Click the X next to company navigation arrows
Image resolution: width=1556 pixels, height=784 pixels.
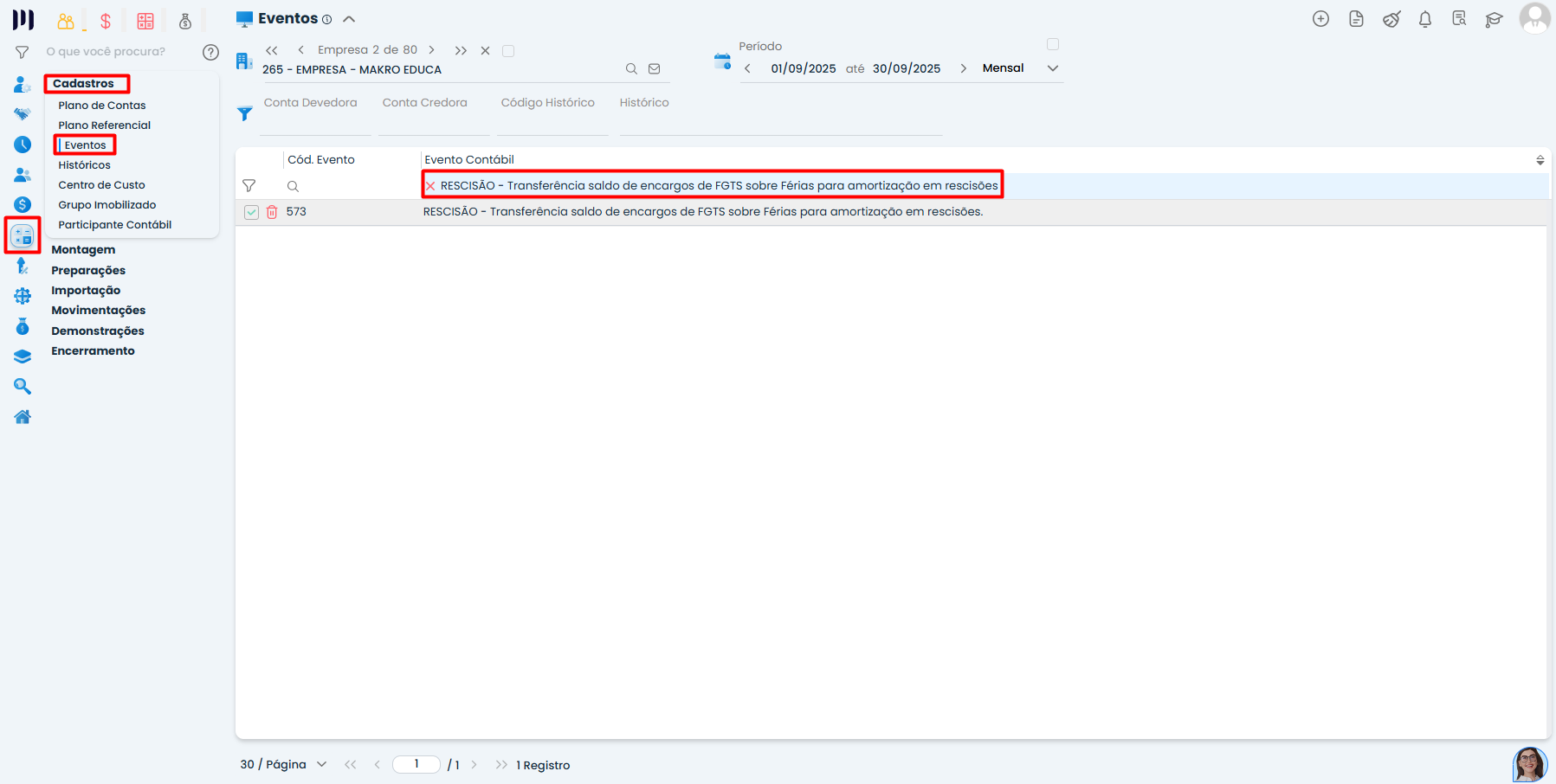486,50
